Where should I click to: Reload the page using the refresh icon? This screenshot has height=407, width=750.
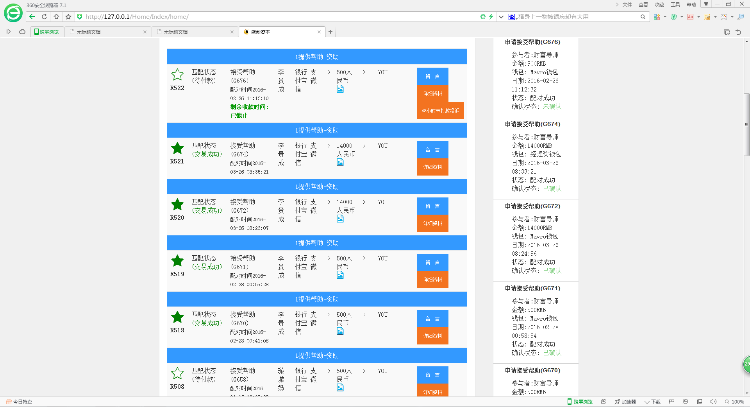(x=44, y=17)
